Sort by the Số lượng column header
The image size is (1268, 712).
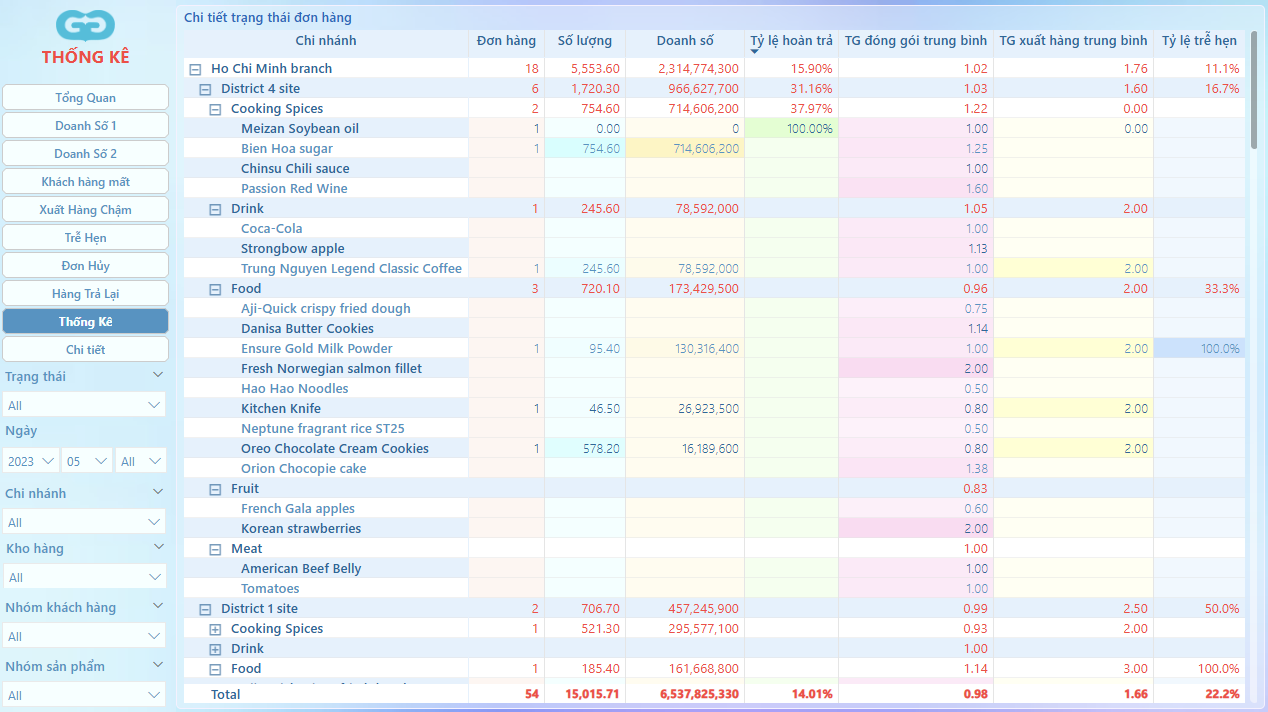[x=585, y=41]
